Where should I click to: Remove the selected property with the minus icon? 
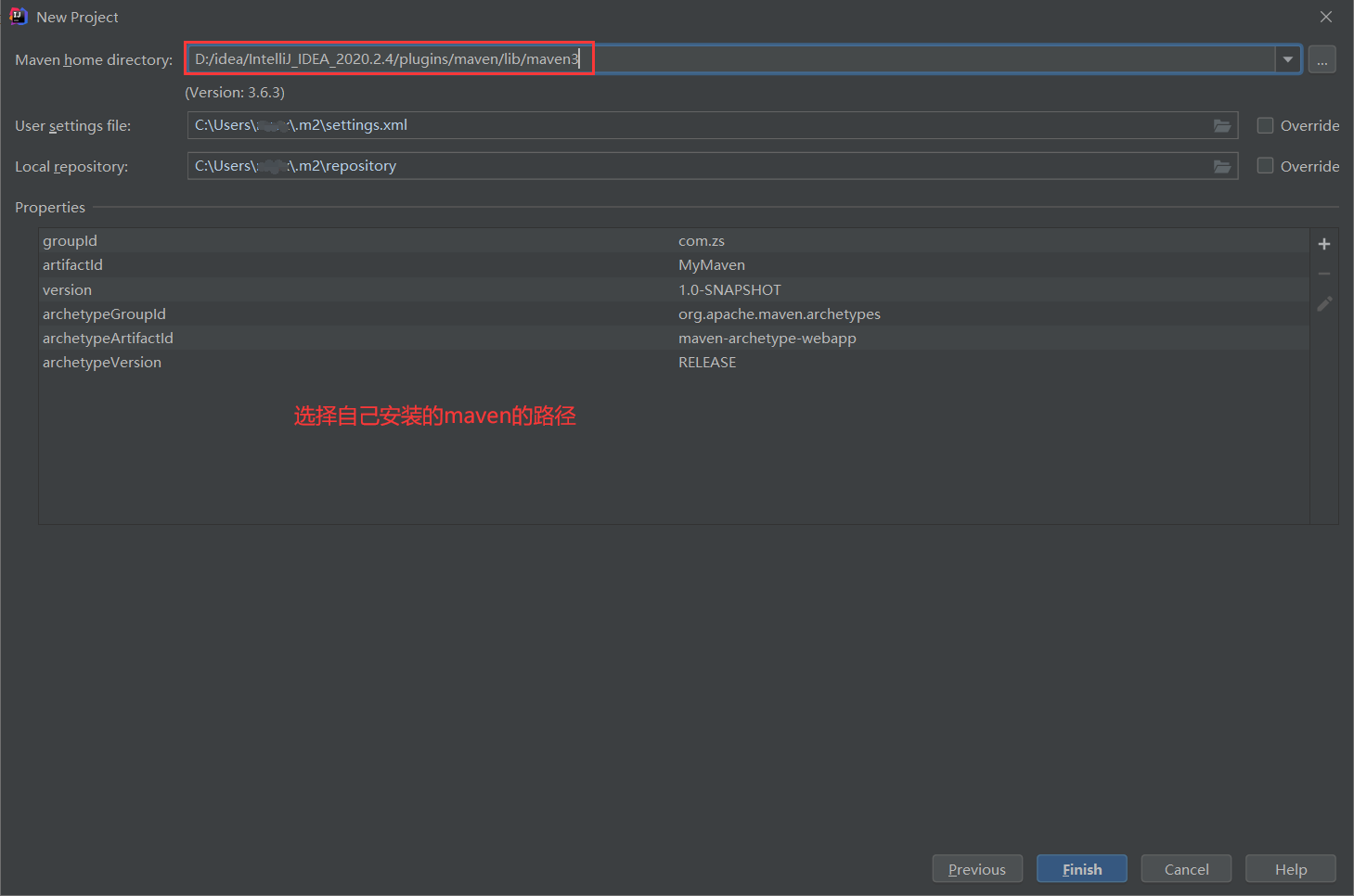(x=1324, y=274)
